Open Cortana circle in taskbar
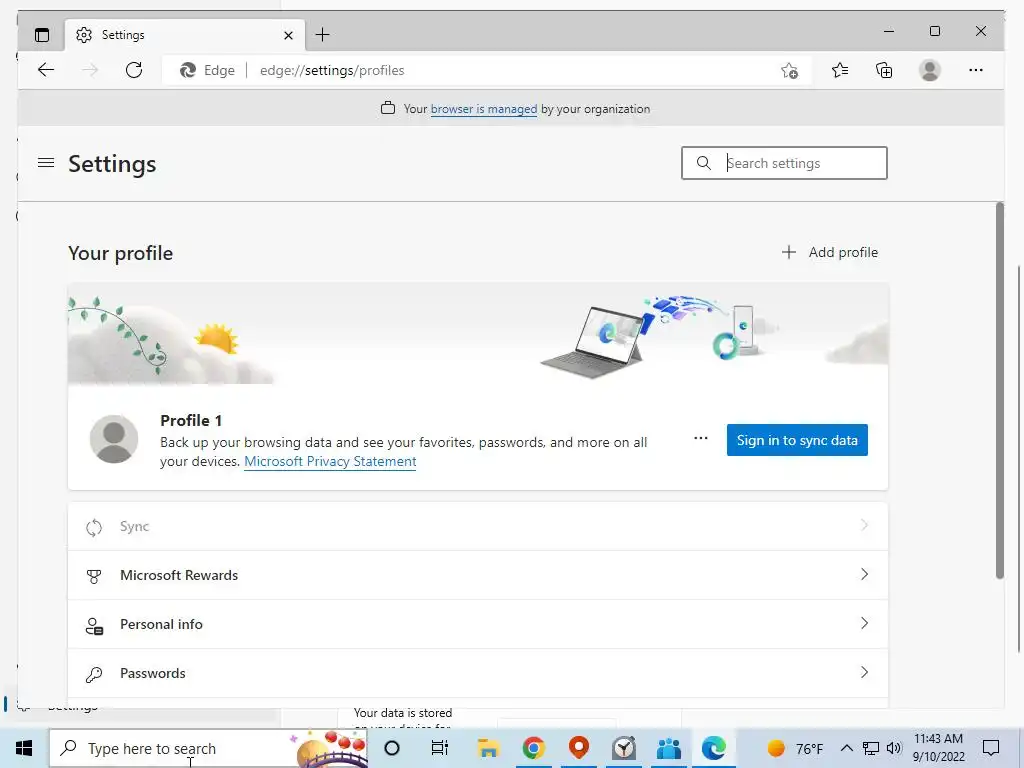The width and height of the screenshot is (1024, 768). (x=392, y=748)
